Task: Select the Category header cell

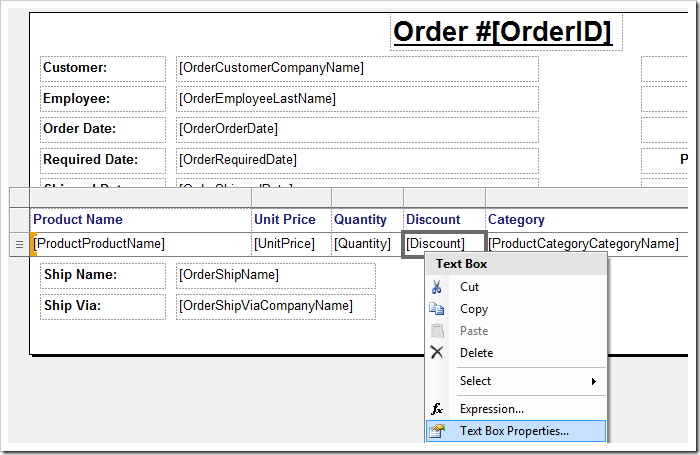Action: [x=587, y=220]
